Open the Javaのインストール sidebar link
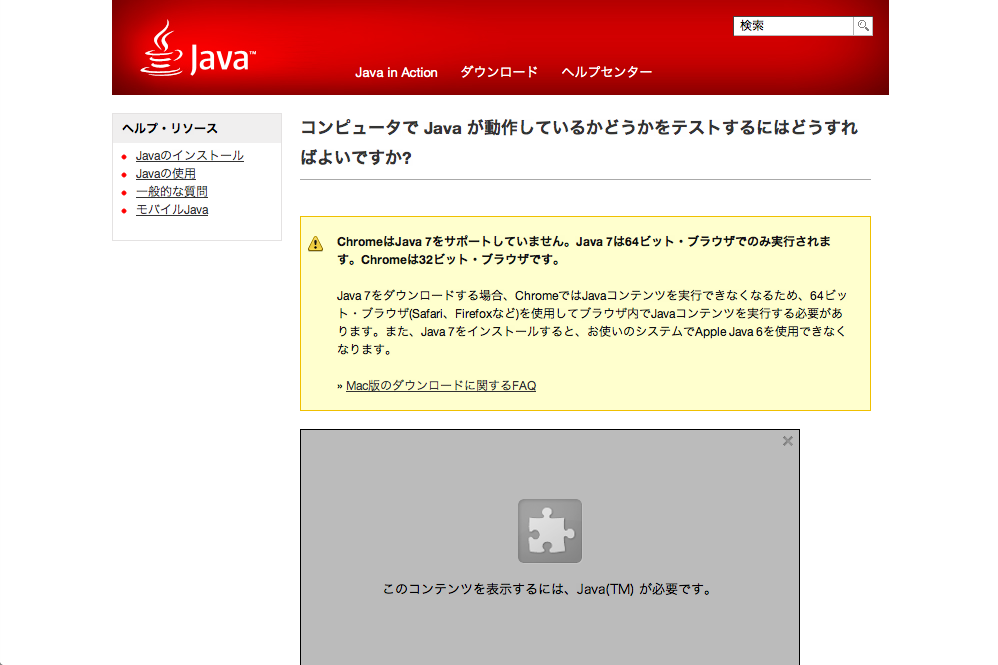The image size is (998, 665). pyautogui.click(x=189, y=156)
